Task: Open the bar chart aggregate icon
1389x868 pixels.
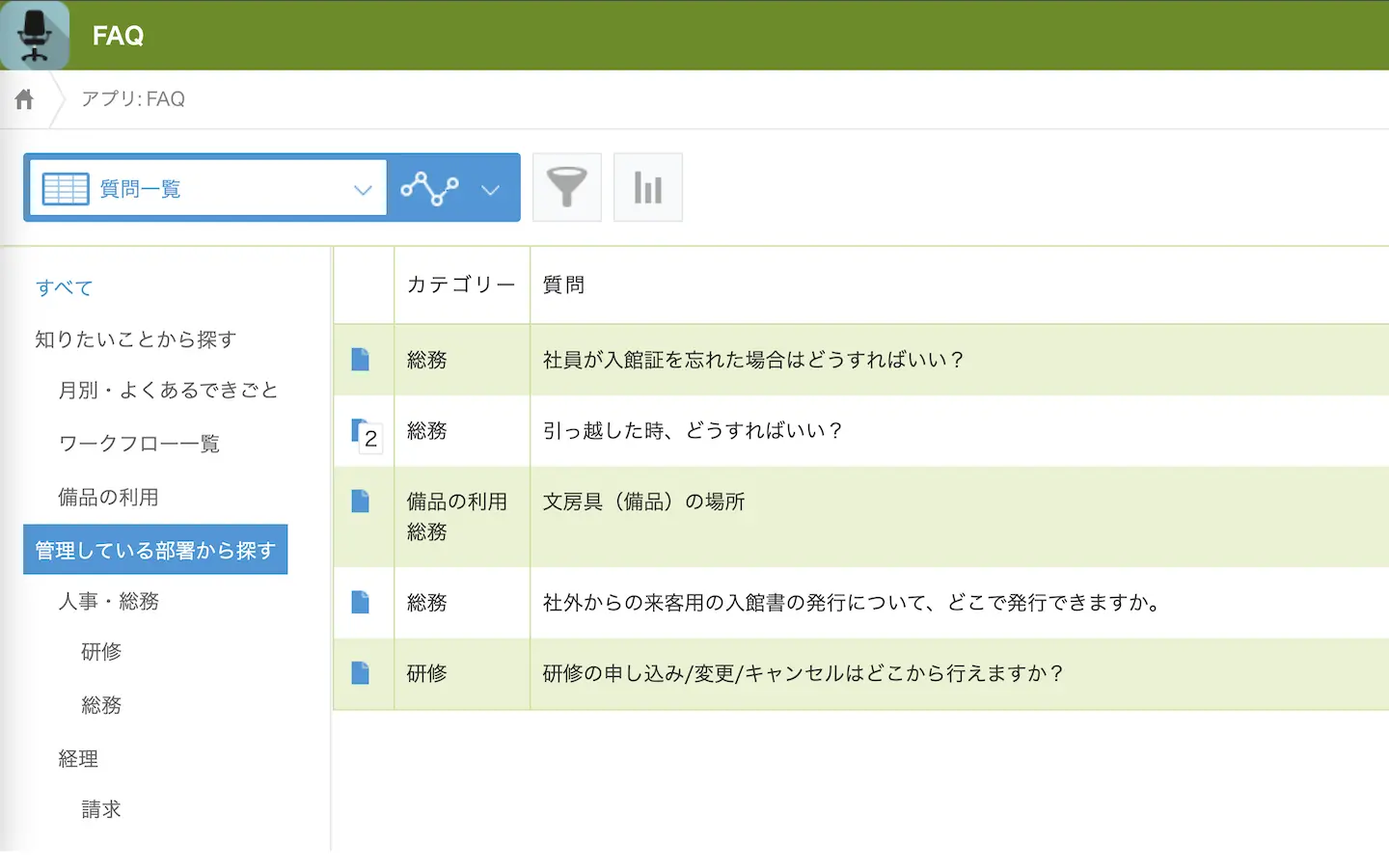Action: pyautogui.click(x=647, y=187)
